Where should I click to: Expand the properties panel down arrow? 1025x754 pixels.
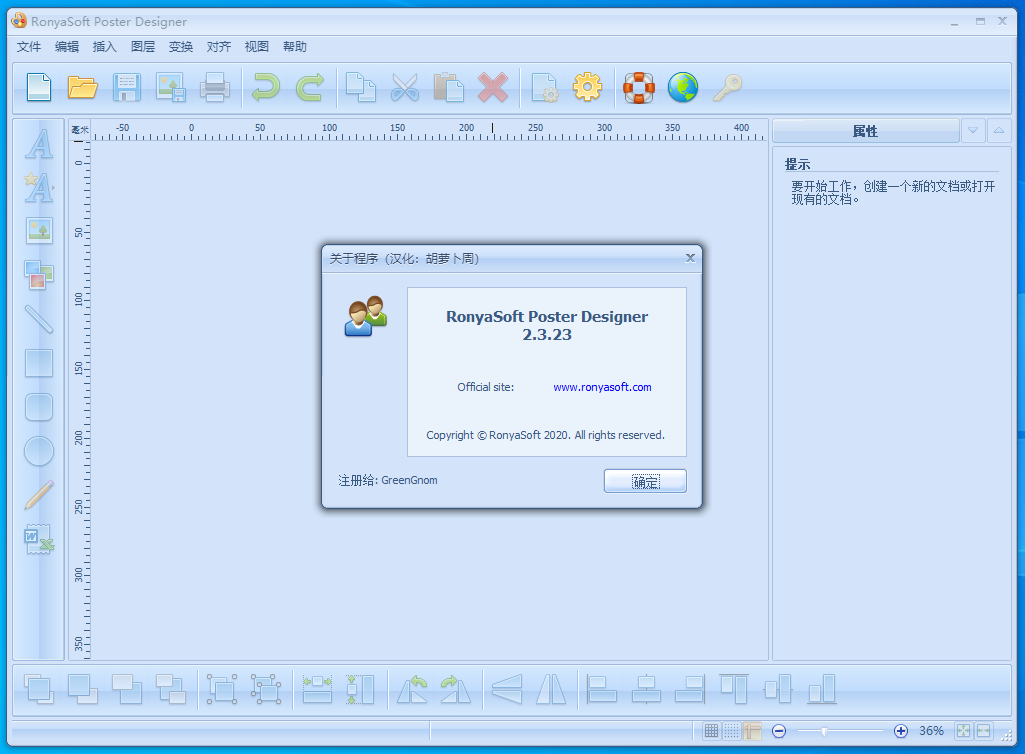pos(973,131)
